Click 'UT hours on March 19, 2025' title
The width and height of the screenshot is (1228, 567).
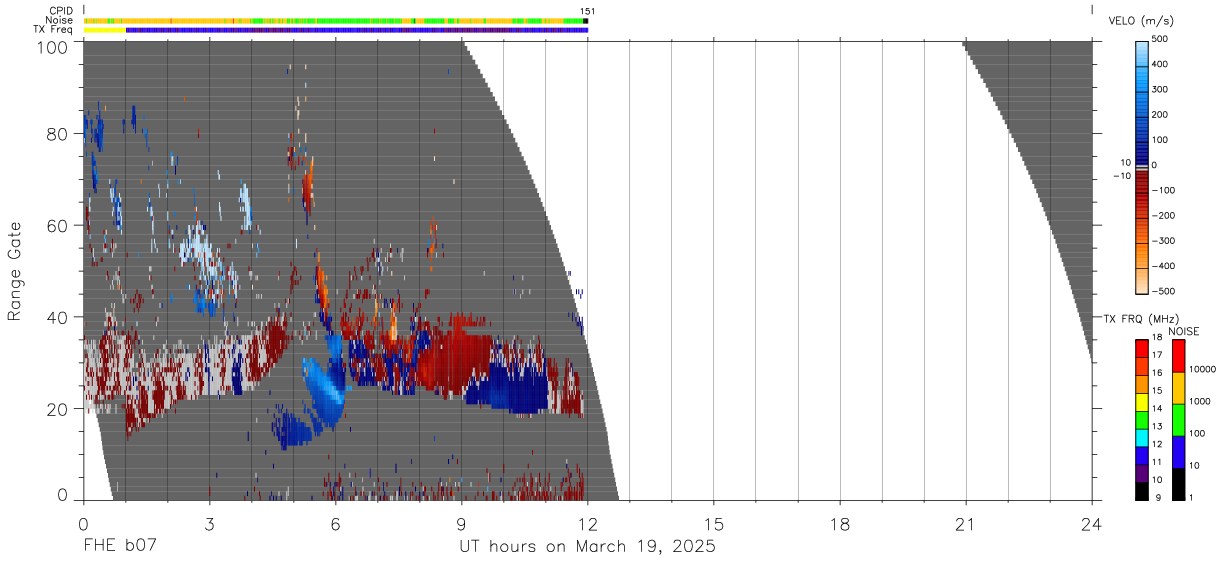point(587,547)
